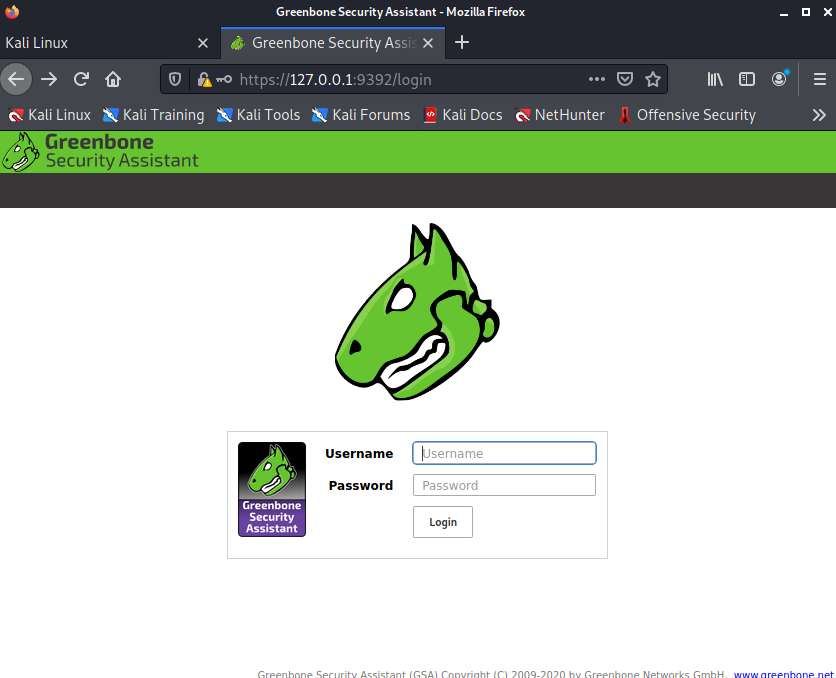This screenshot has width=836, height=678.
Task: Open a new tab with plus button
Action: click(x=461, y=43)
